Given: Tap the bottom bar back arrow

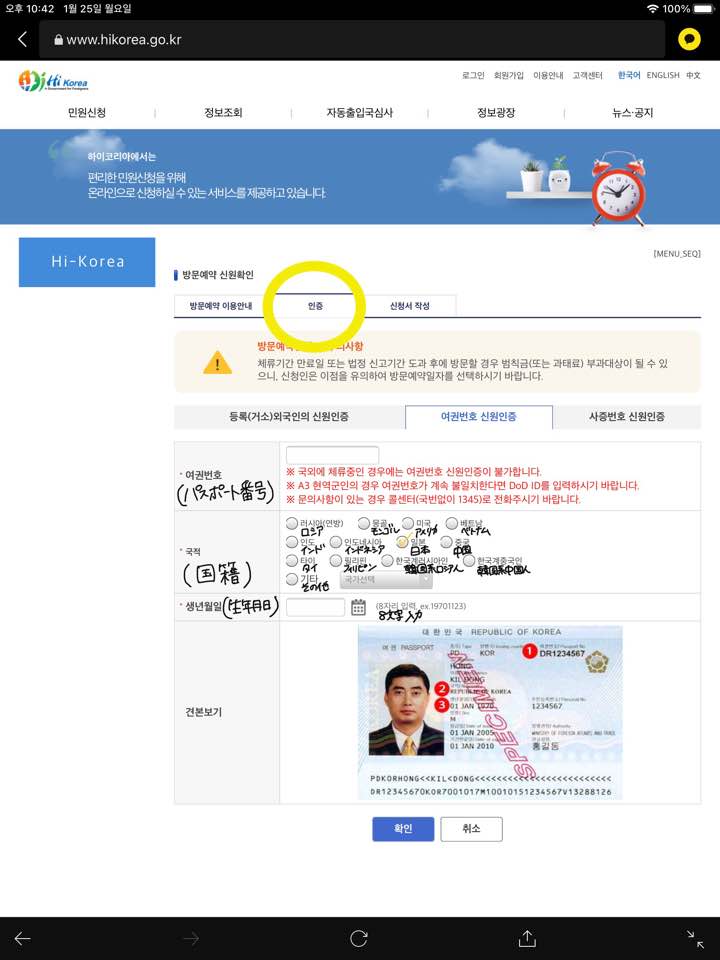Looking at the screenshot, I should (x=23, y=938).
